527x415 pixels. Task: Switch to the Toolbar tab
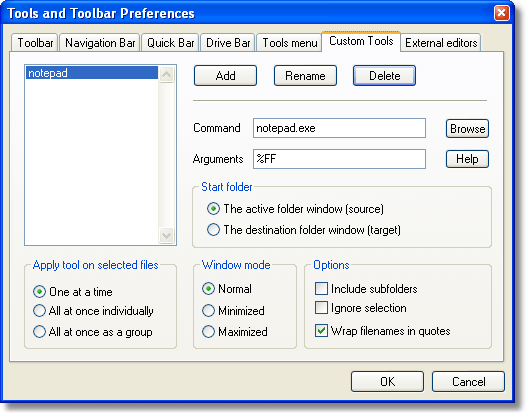coord(35,43)
